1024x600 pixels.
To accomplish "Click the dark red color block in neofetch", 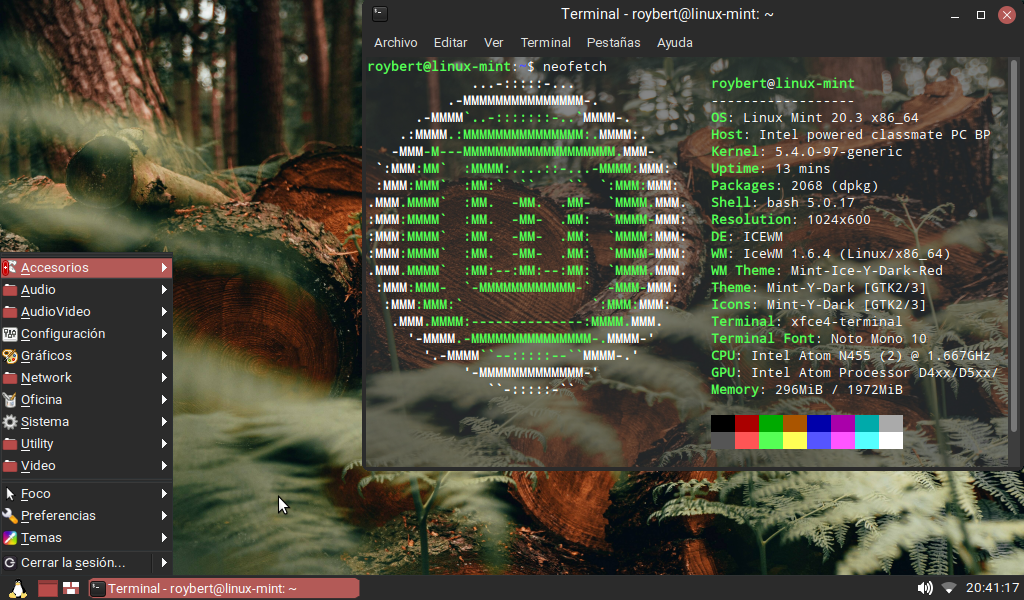I will (746, 423).
